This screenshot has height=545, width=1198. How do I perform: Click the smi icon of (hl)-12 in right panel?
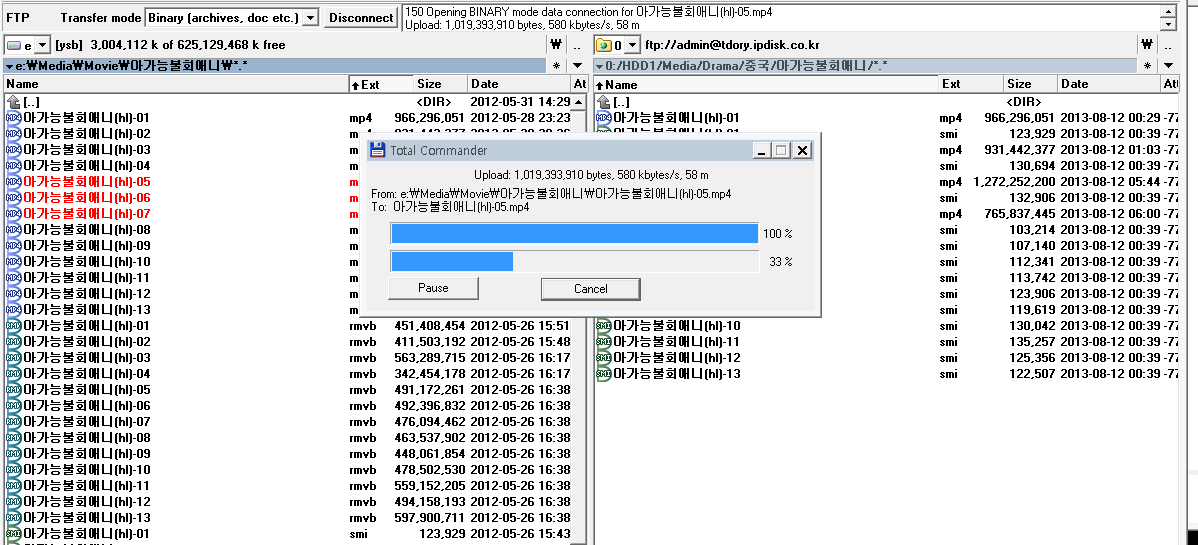point(604,358)
